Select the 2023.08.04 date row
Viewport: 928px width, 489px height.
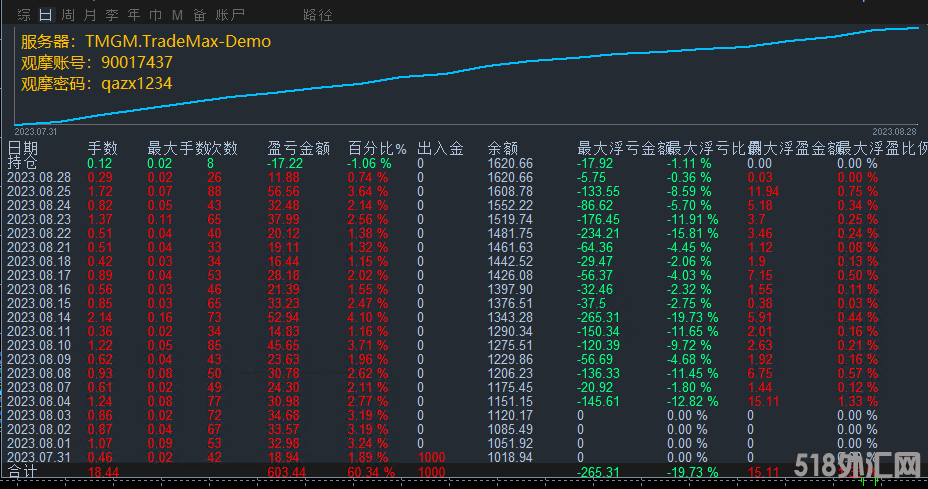[38, 402]
